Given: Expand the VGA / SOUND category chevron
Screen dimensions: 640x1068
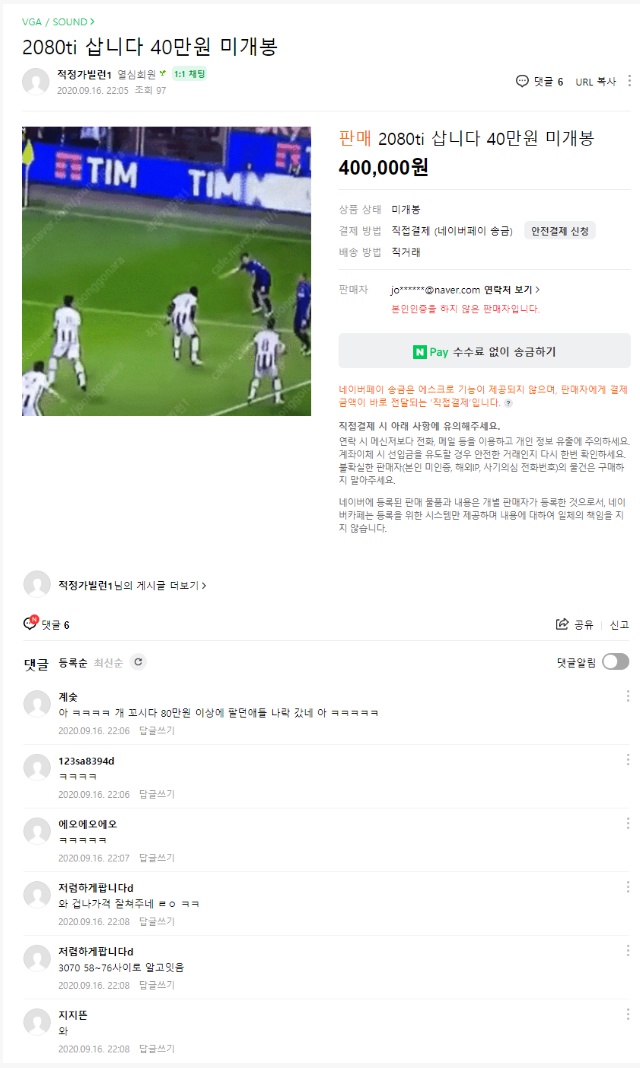Looking at the screenshot, I should 93,22.
